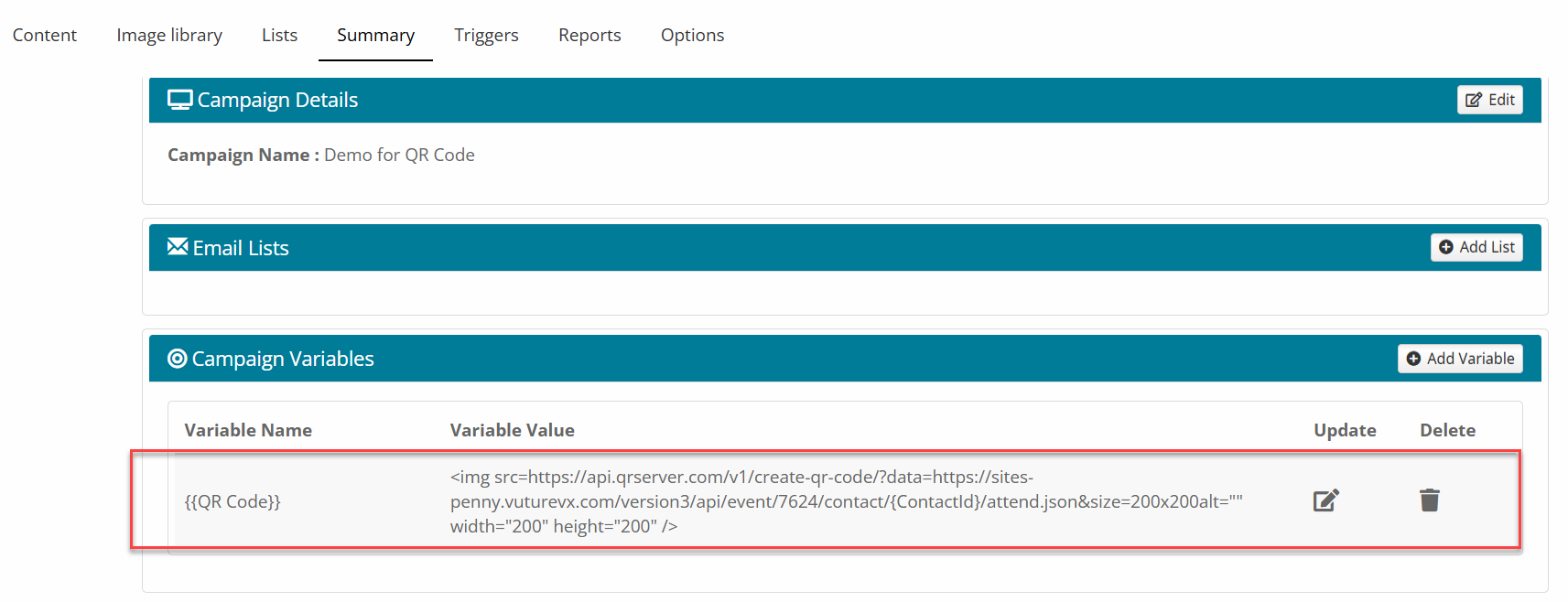This screenshot has width=1568, height=602.
Task: Click the QR code img variable value text
Action: click(846, 501)
